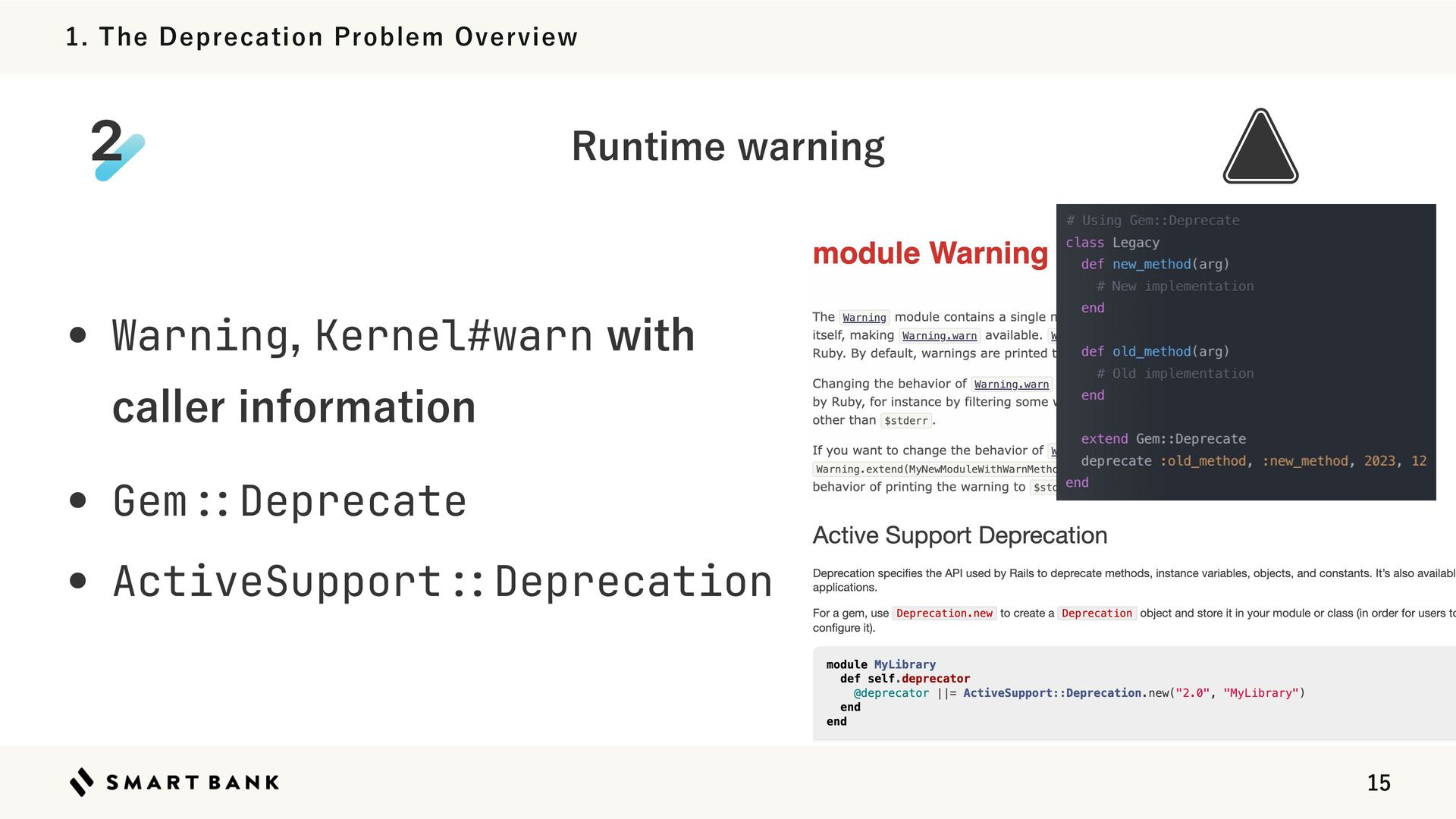Click the dark Gem::Deprecate code screenshot
The image size is (1456, 819).
pos(1245,351)
